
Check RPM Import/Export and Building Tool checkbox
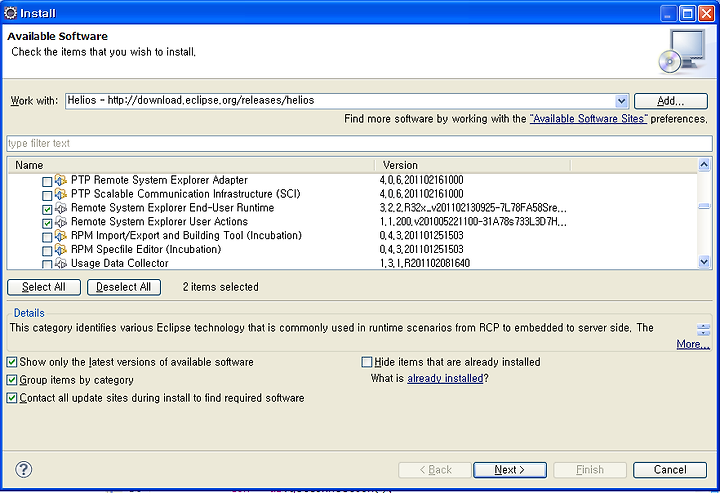[47, 237]
